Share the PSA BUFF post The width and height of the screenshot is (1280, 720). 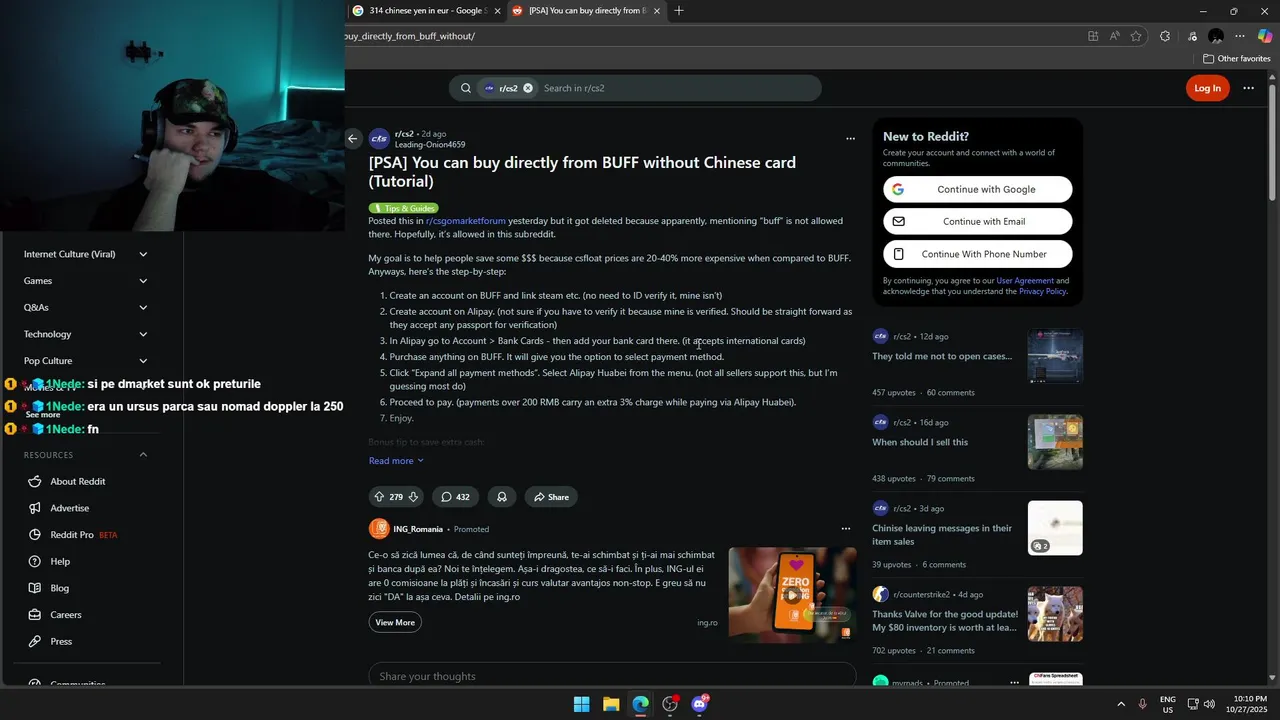[x=551, y=497]
